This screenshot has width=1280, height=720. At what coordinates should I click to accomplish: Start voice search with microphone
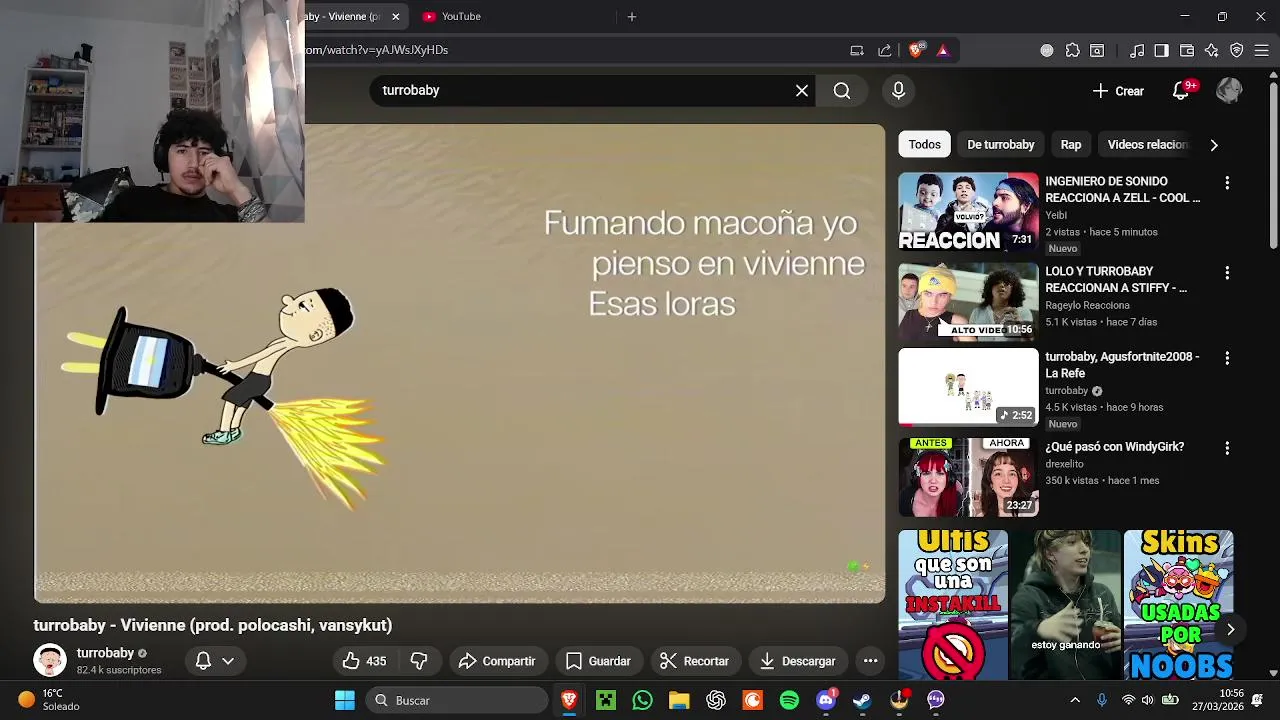click(x=898, y=91)
